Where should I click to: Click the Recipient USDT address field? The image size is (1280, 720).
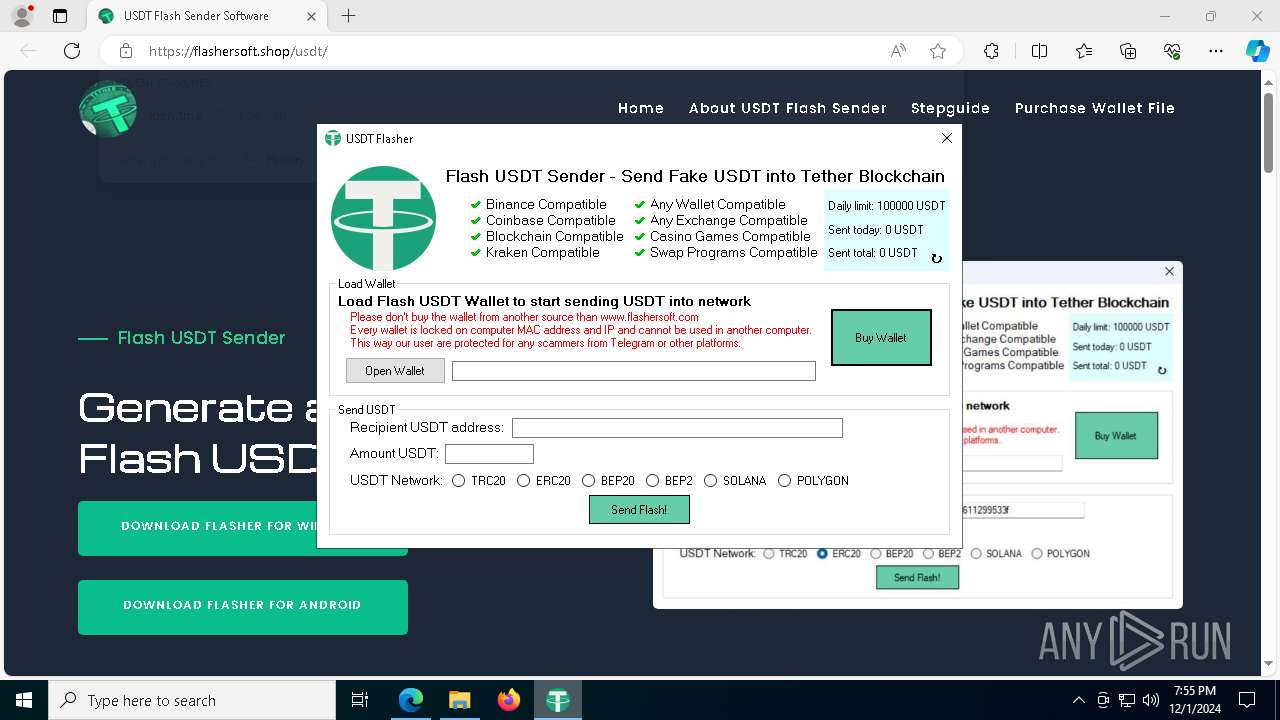[x=677, y=428]
